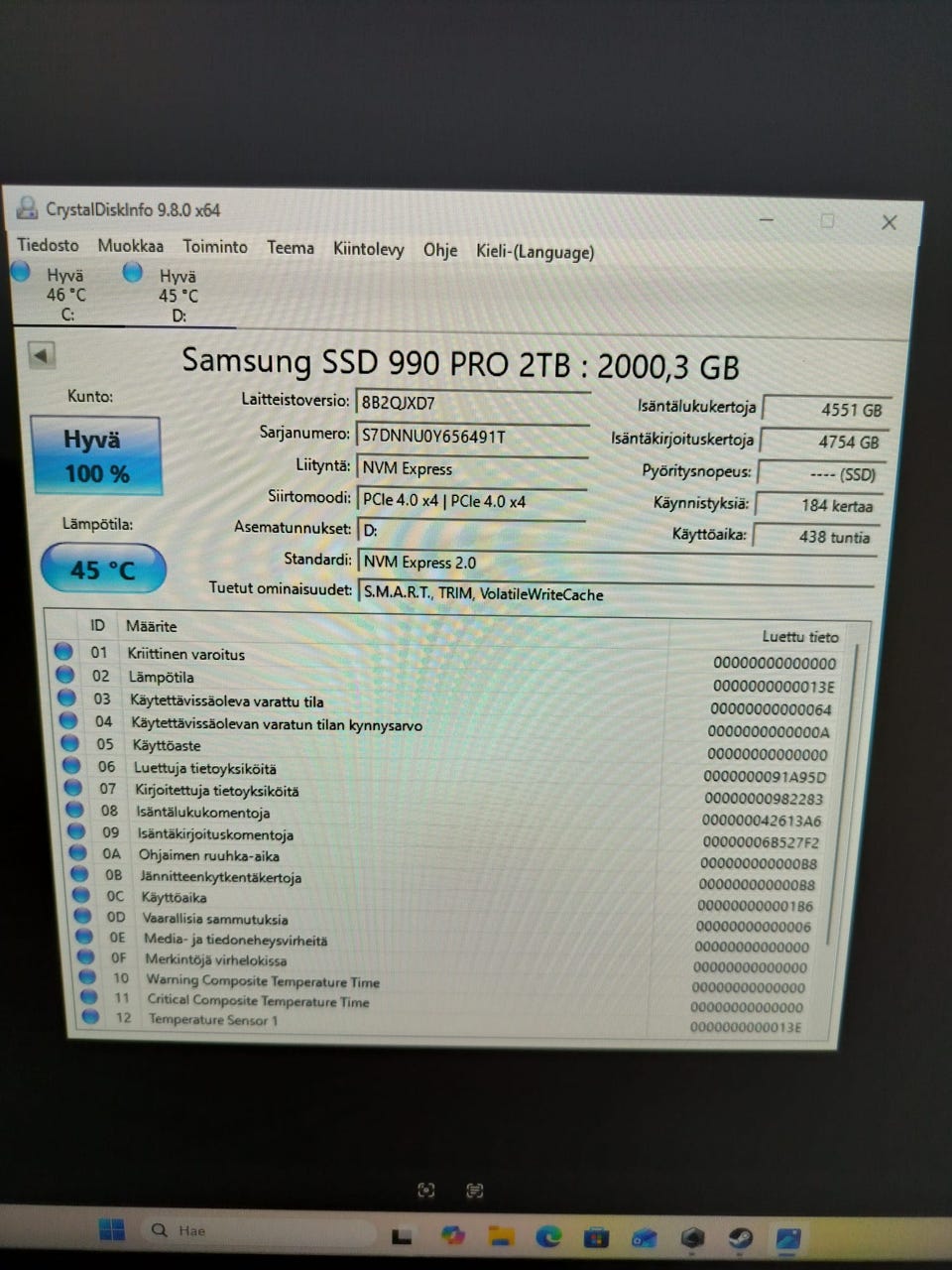Open Microsoft Edge from the taskbar

548,1236
